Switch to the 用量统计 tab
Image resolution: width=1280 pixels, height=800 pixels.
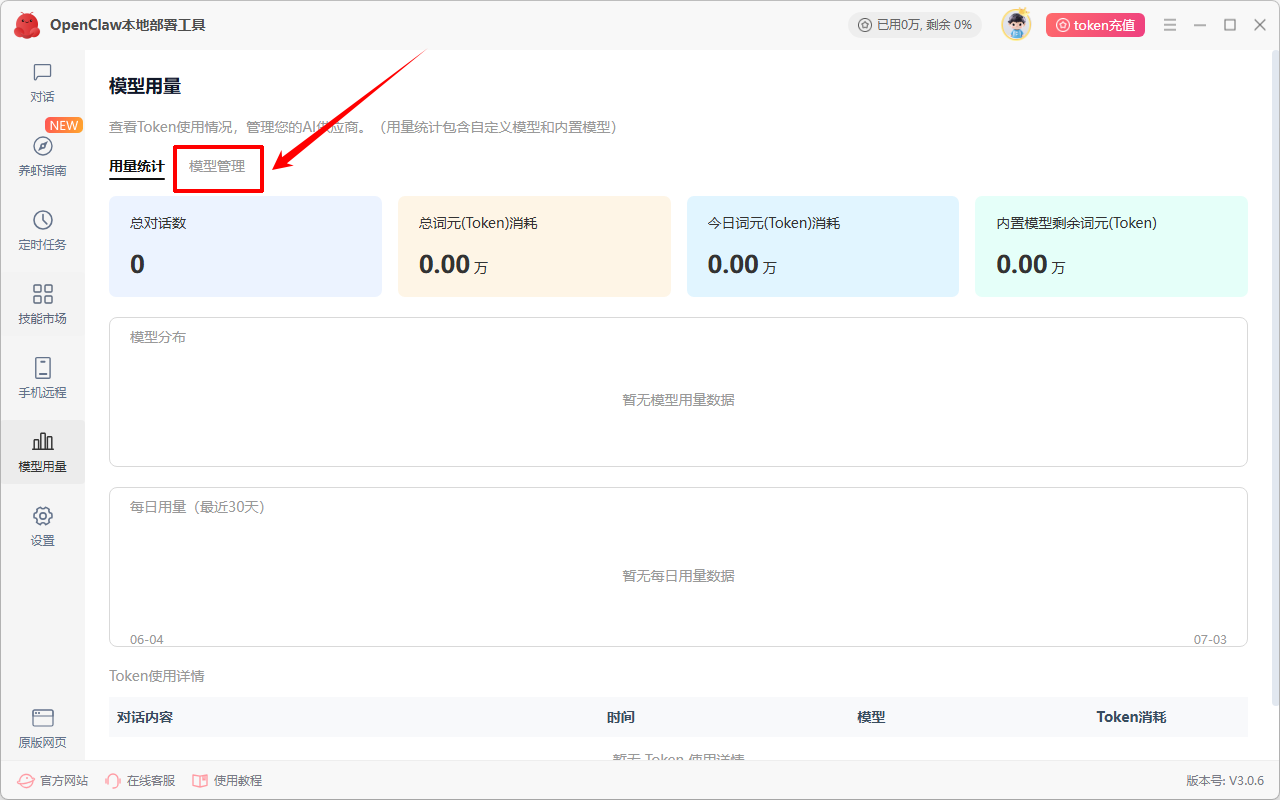(137, 166)
